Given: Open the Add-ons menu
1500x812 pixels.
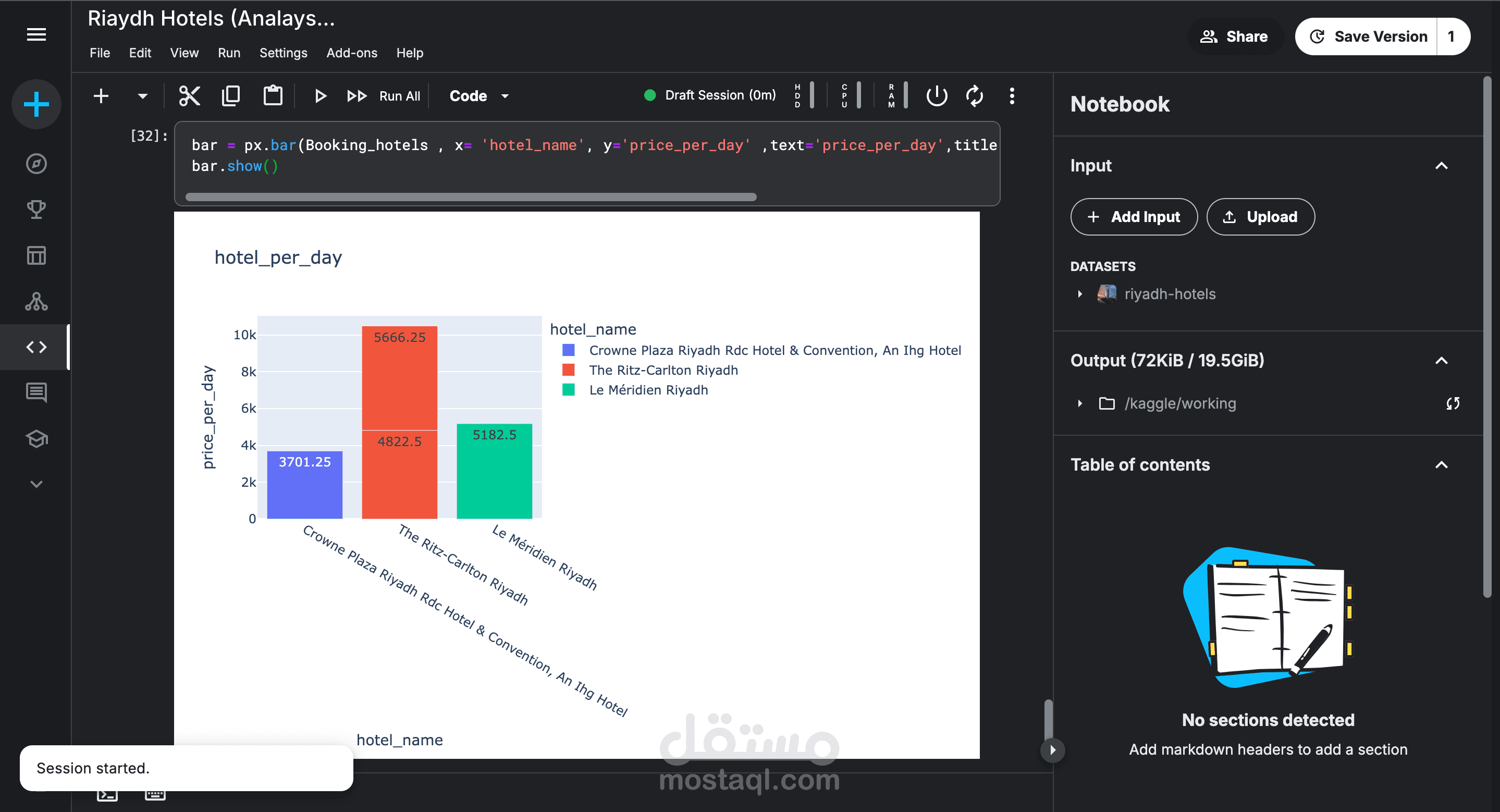Looking at the screenshot, I should 352,53.
